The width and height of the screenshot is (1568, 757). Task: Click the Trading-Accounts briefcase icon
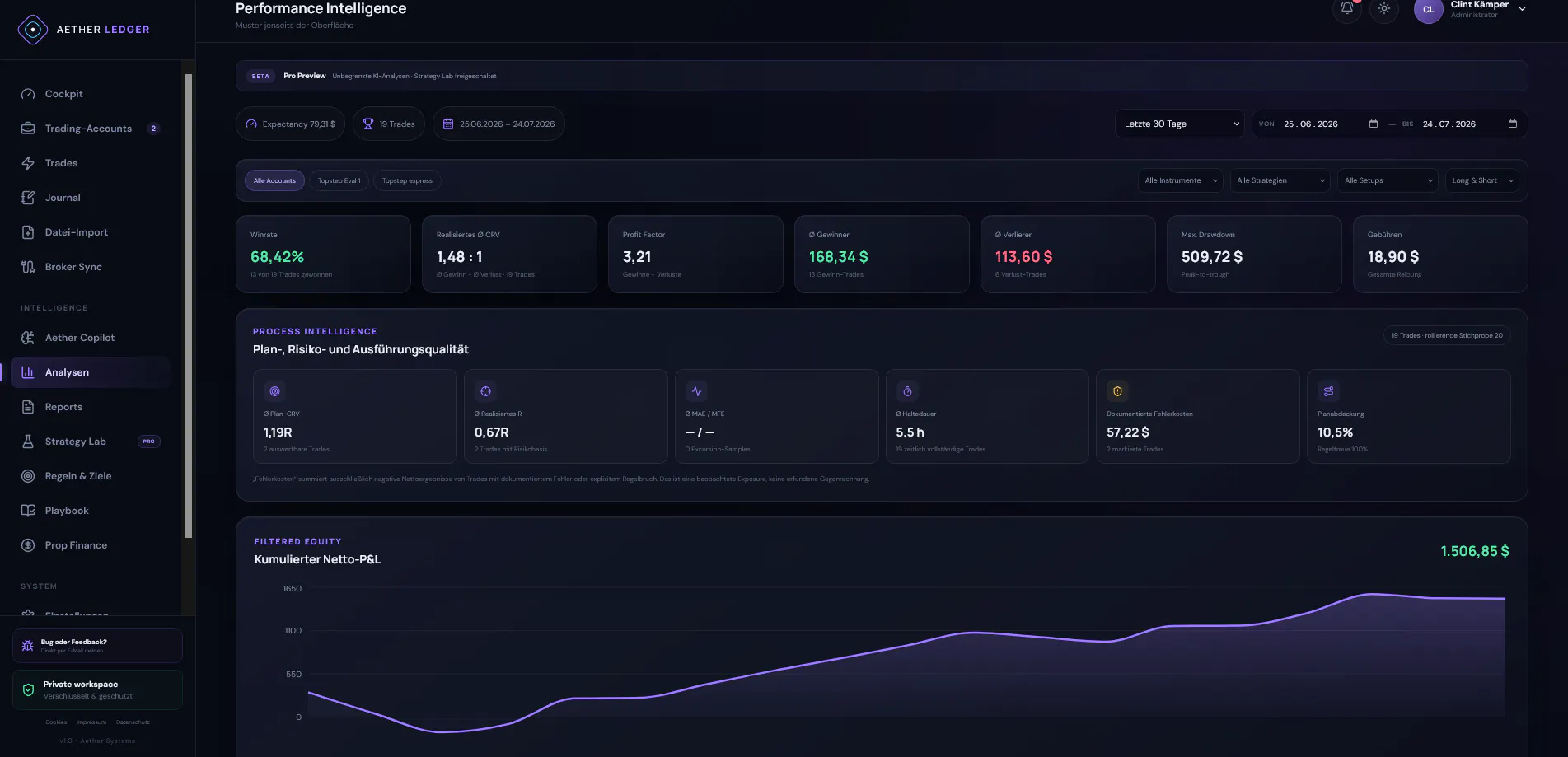click(28, 129)
